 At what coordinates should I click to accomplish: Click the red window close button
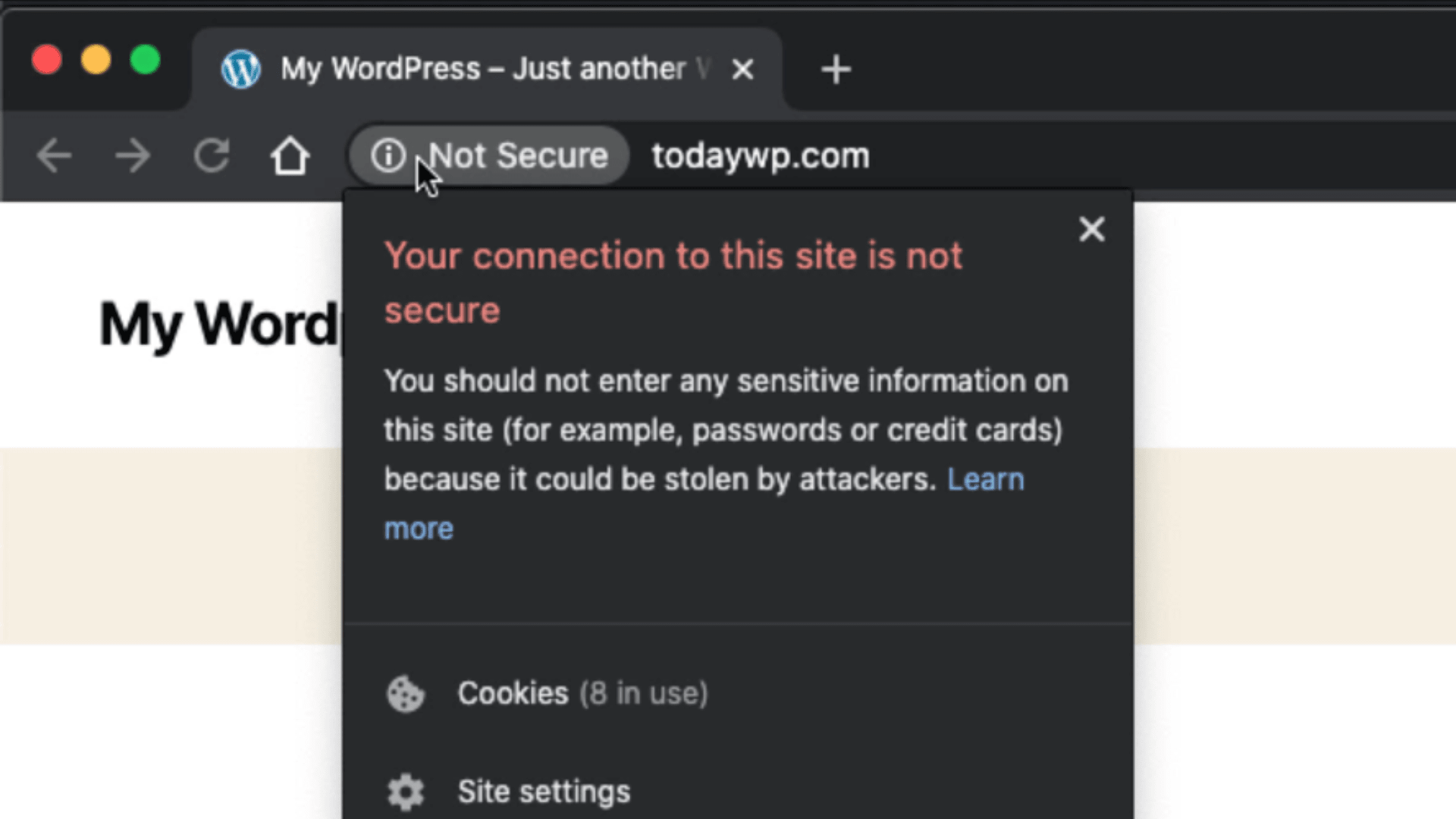(x=47, y=60)
